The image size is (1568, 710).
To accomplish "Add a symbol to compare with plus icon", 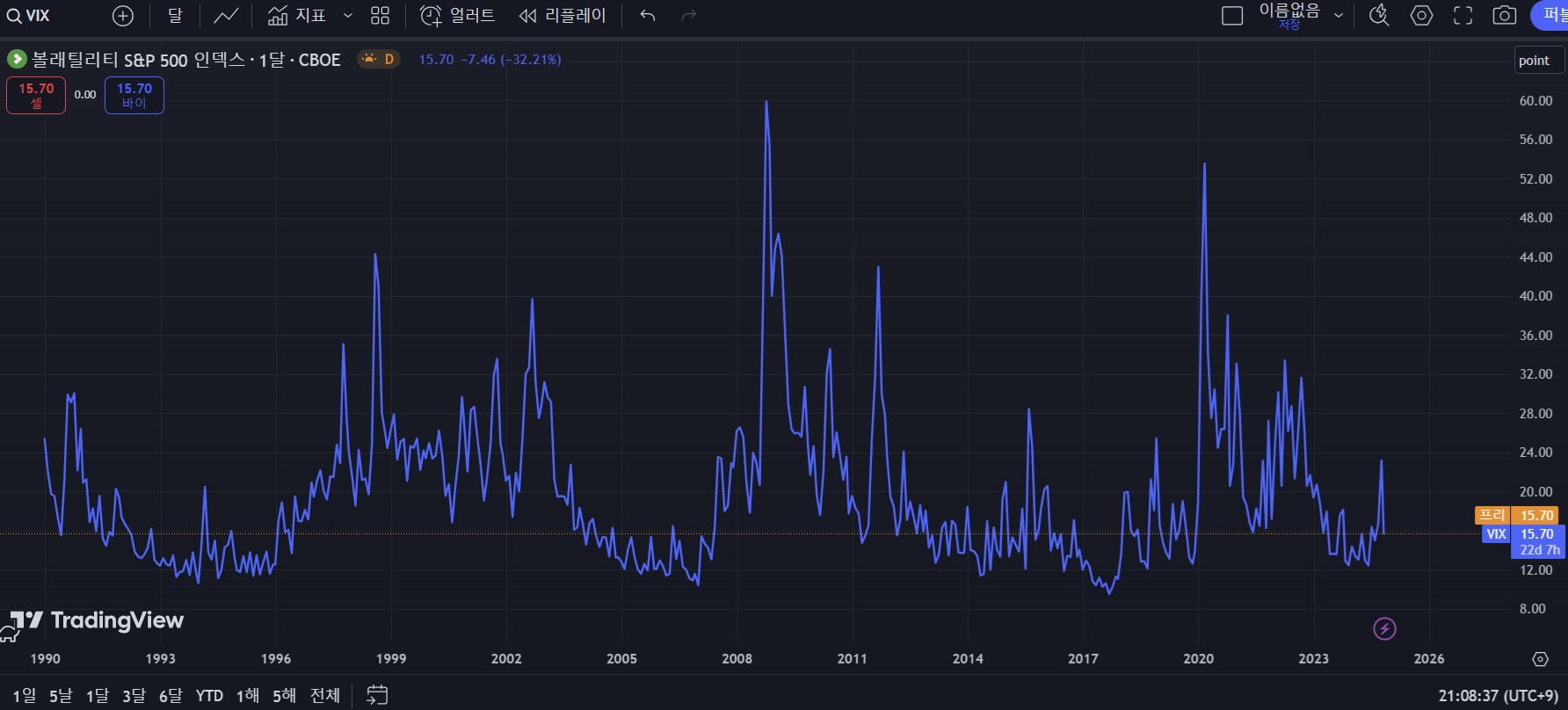I will click(x=123, y=16).
